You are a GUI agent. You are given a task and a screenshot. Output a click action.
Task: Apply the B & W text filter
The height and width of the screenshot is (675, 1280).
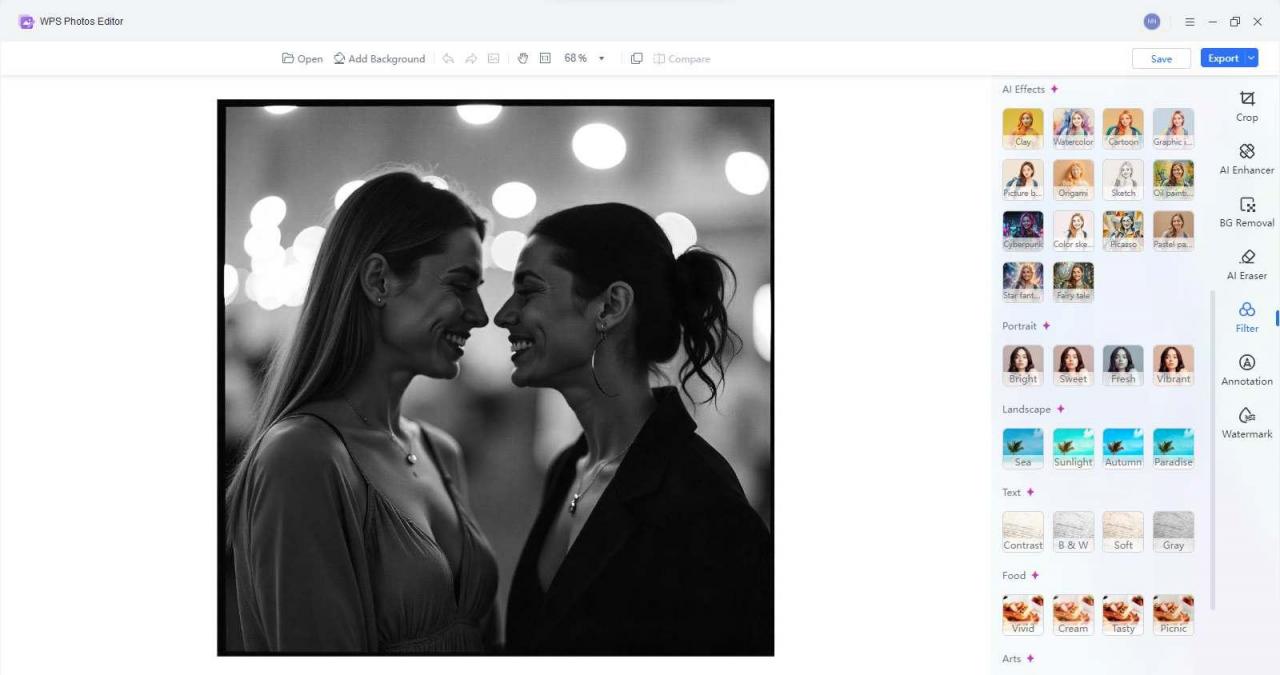pyautogui.click(x=1072, y=530)
